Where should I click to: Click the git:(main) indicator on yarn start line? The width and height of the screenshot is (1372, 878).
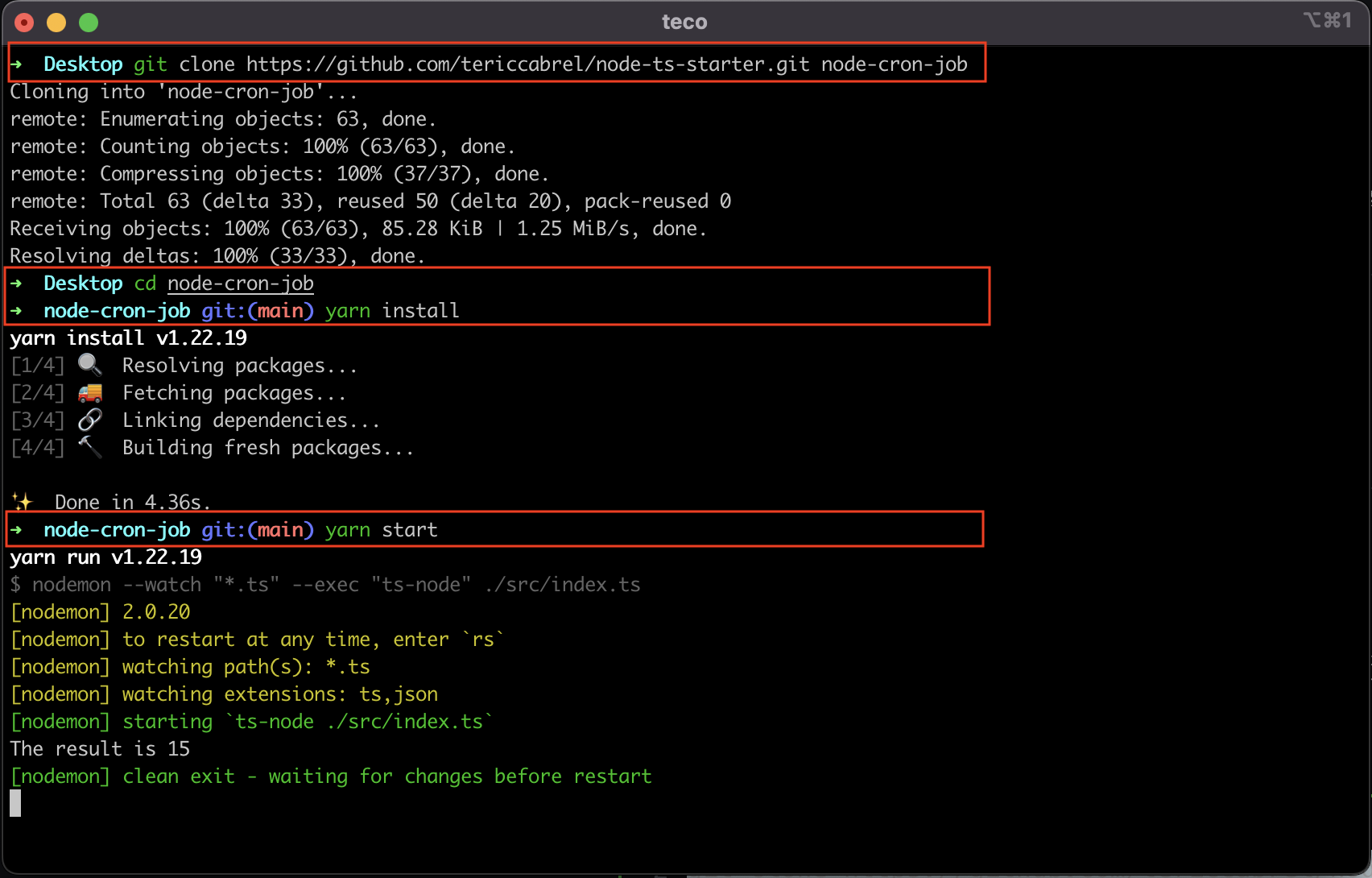257,529
